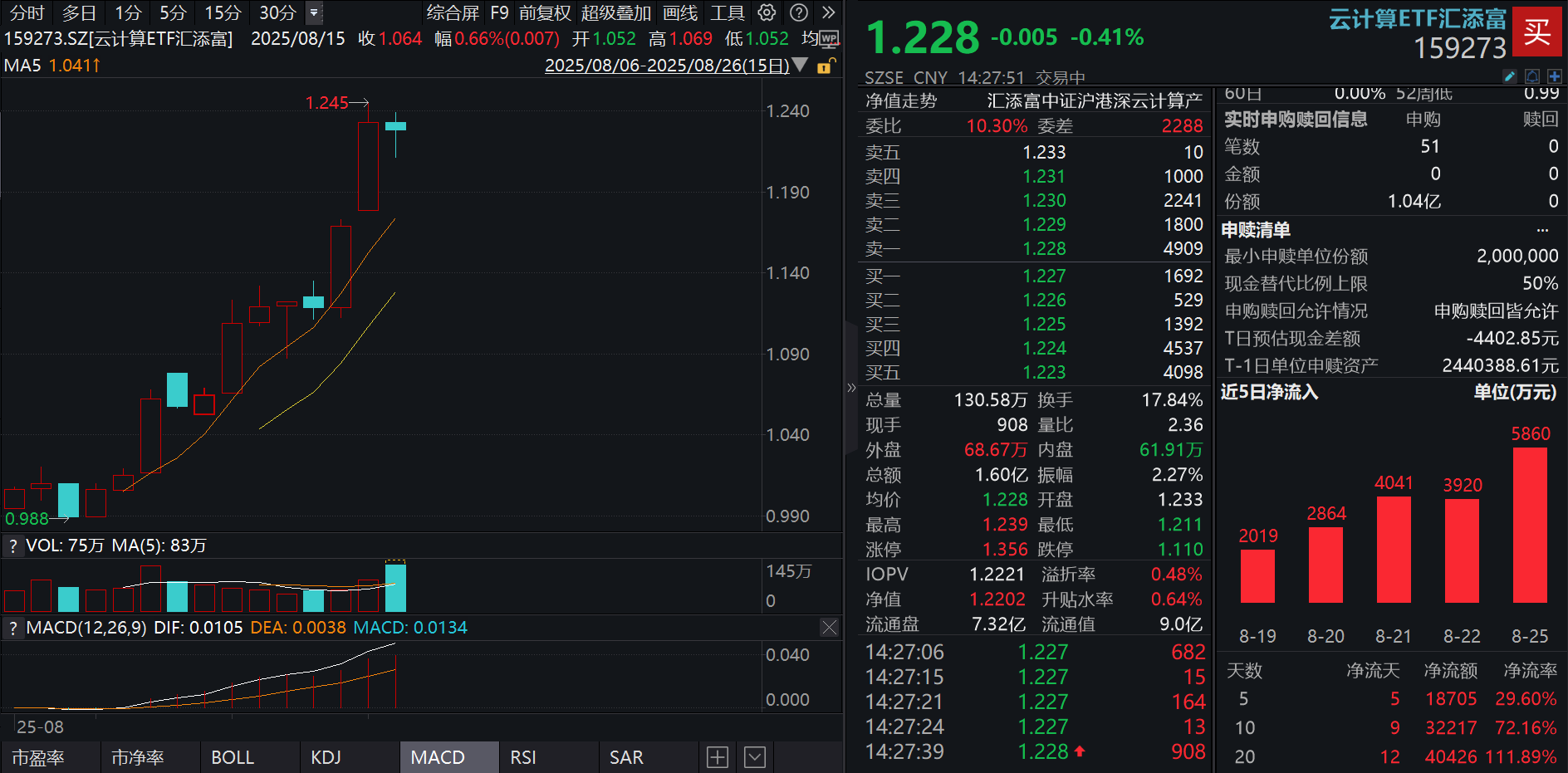Click the pencil edit icon near the stock name

1509,76
